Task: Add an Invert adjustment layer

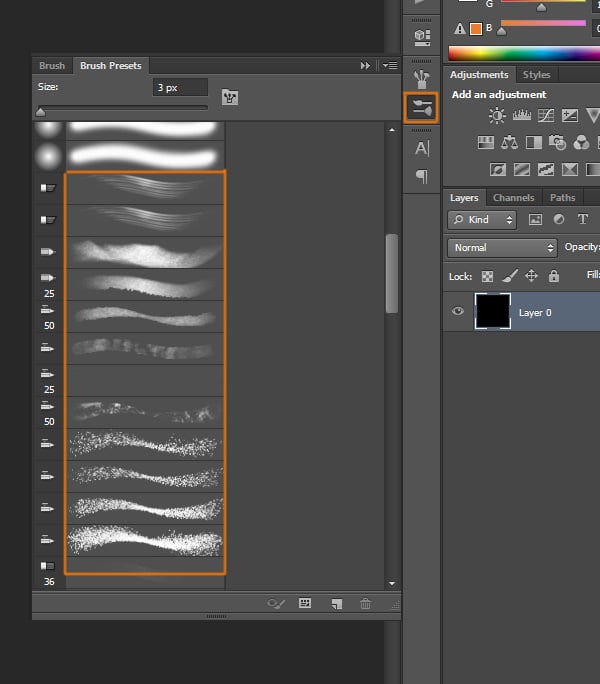Action: pos(498,169)
